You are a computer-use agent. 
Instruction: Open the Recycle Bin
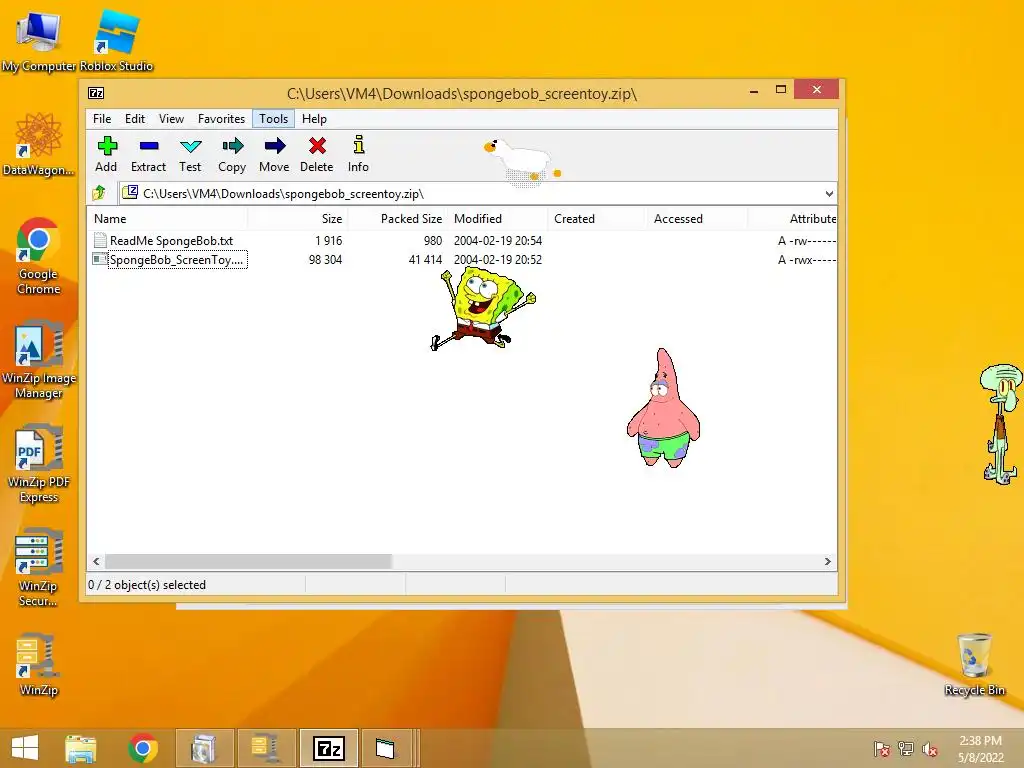click(x=974, y=664)
